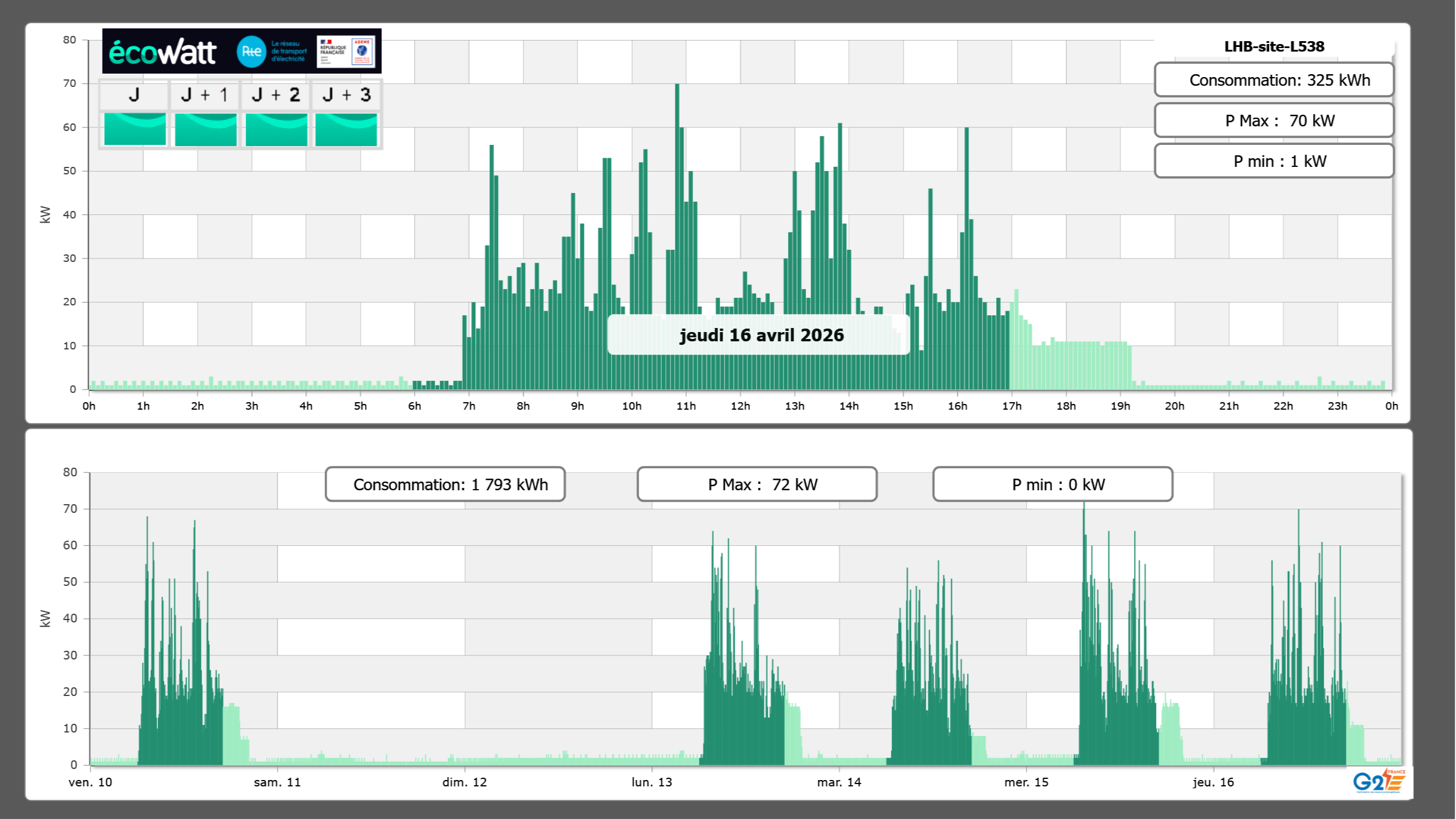The height and width of the screenshot is (820, 1456).
Task: Click the P Max : 70 kW box
Action: [1273, 121]
